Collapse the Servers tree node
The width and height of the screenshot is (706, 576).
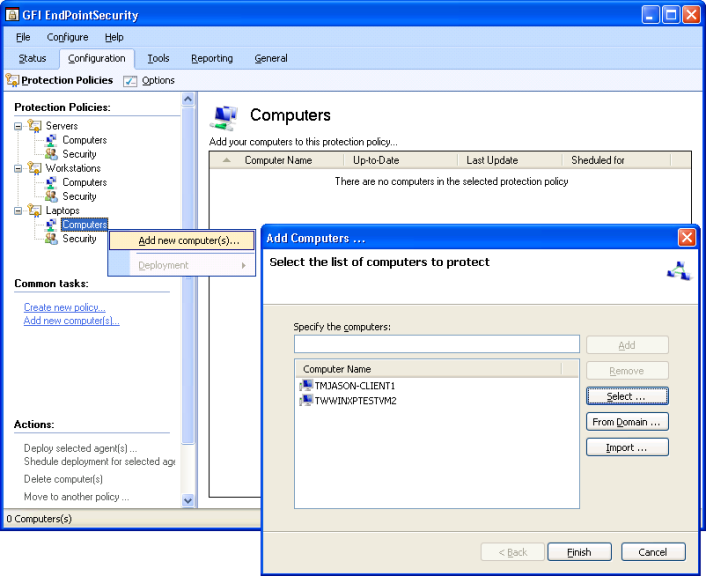pyautogui.click(x=18, y=126)
